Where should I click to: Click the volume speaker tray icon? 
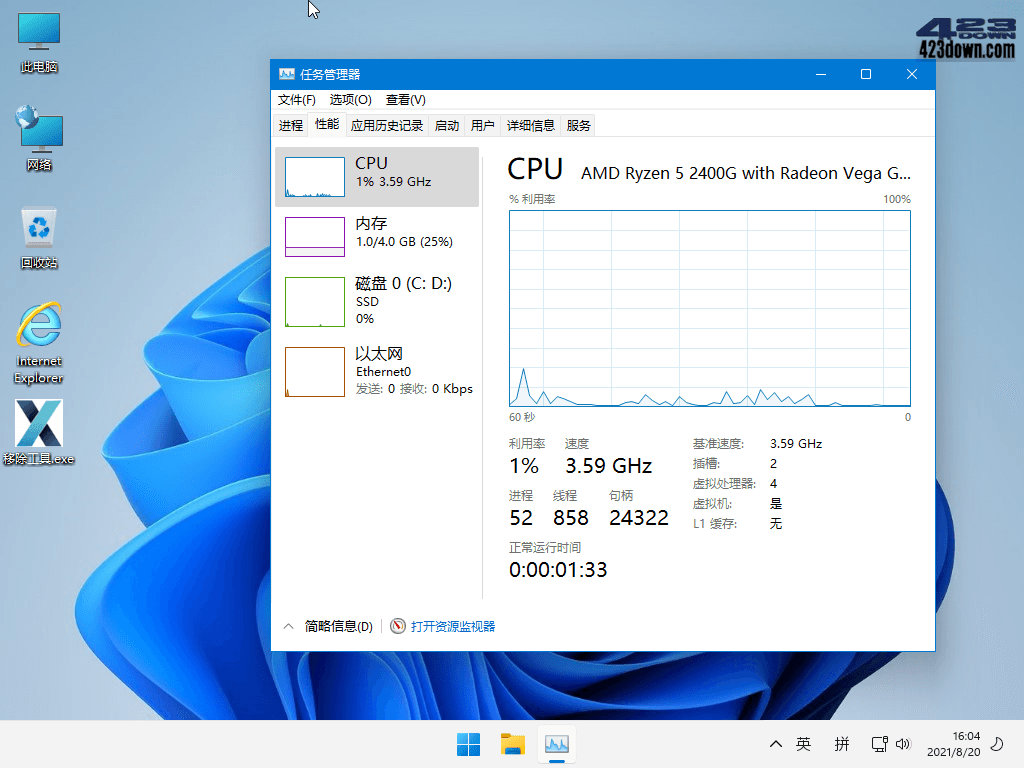(x=903, y=744)
